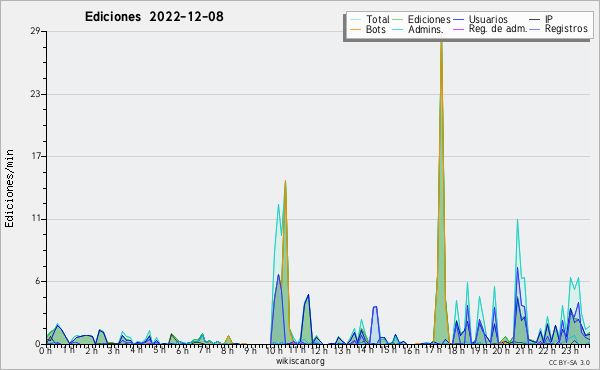
Task: Click the x-axis label '6 h'
Action: tap(182, 351)
